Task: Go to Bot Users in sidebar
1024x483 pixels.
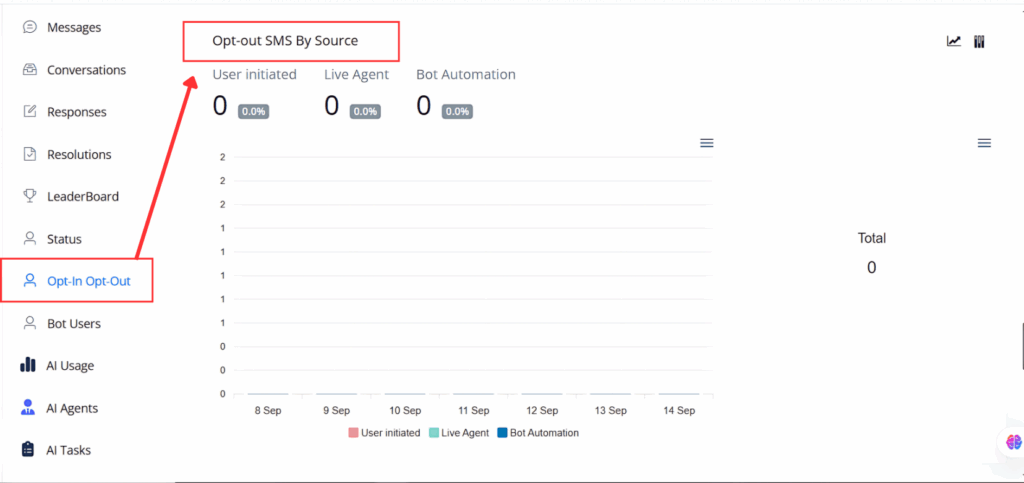Action: point(73,323)
